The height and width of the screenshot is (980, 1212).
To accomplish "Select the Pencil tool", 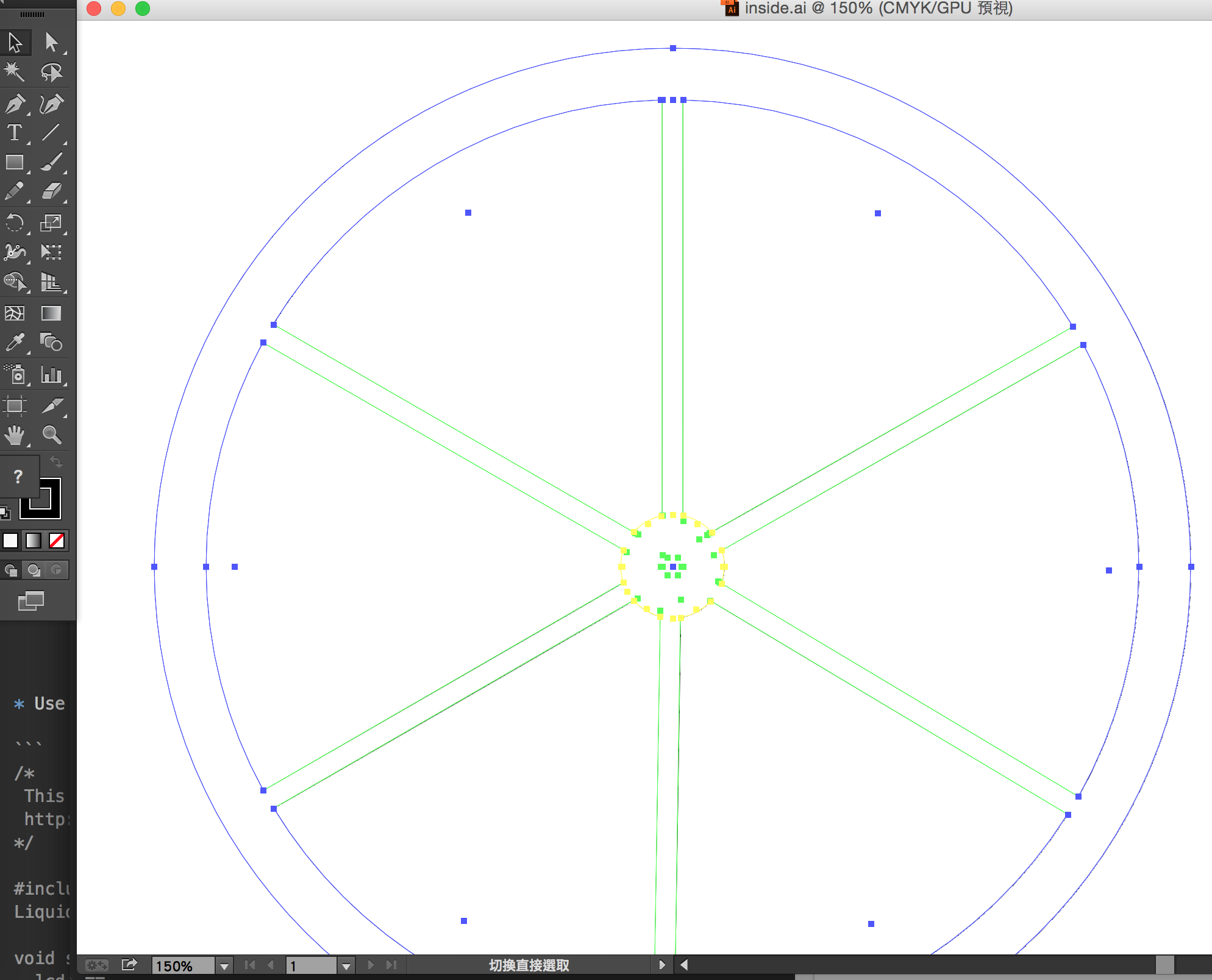I will (x=15, y=191).
